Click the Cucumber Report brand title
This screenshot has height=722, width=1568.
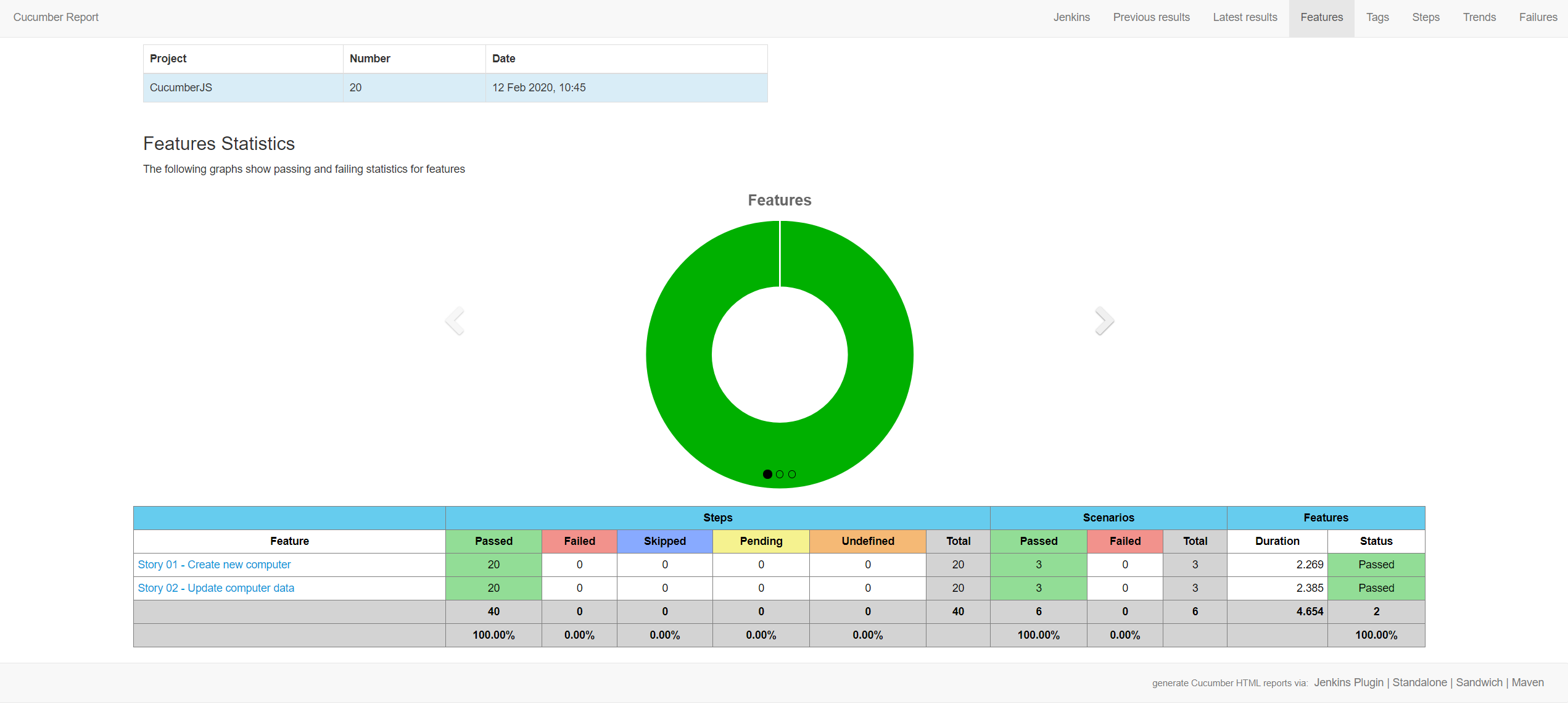(x=56, y=17)
